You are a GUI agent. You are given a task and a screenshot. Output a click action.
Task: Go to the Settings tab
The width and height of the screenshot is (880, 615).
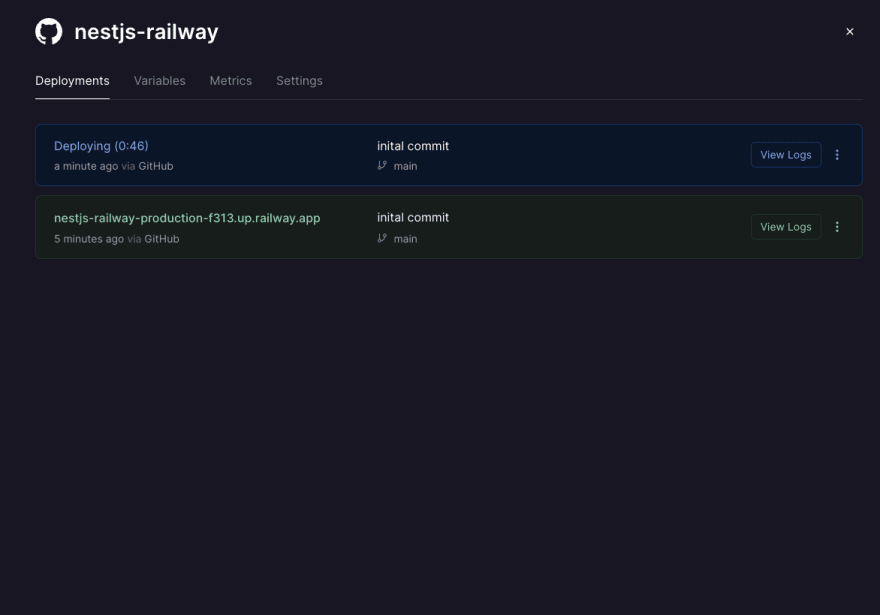point(299,81)
